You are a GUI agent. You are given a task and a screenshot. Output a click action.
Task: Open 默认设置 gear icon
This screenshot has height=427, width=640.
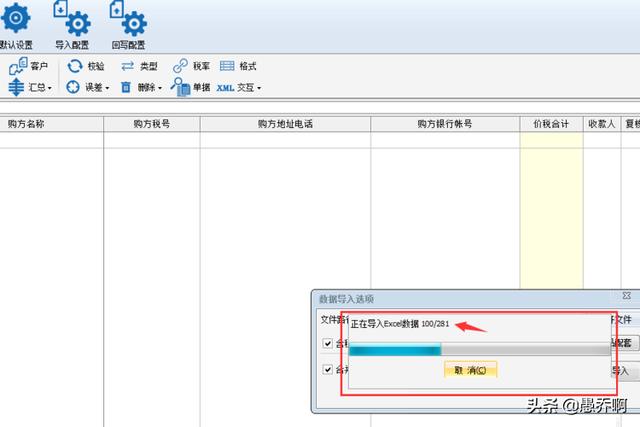(16, 18)
